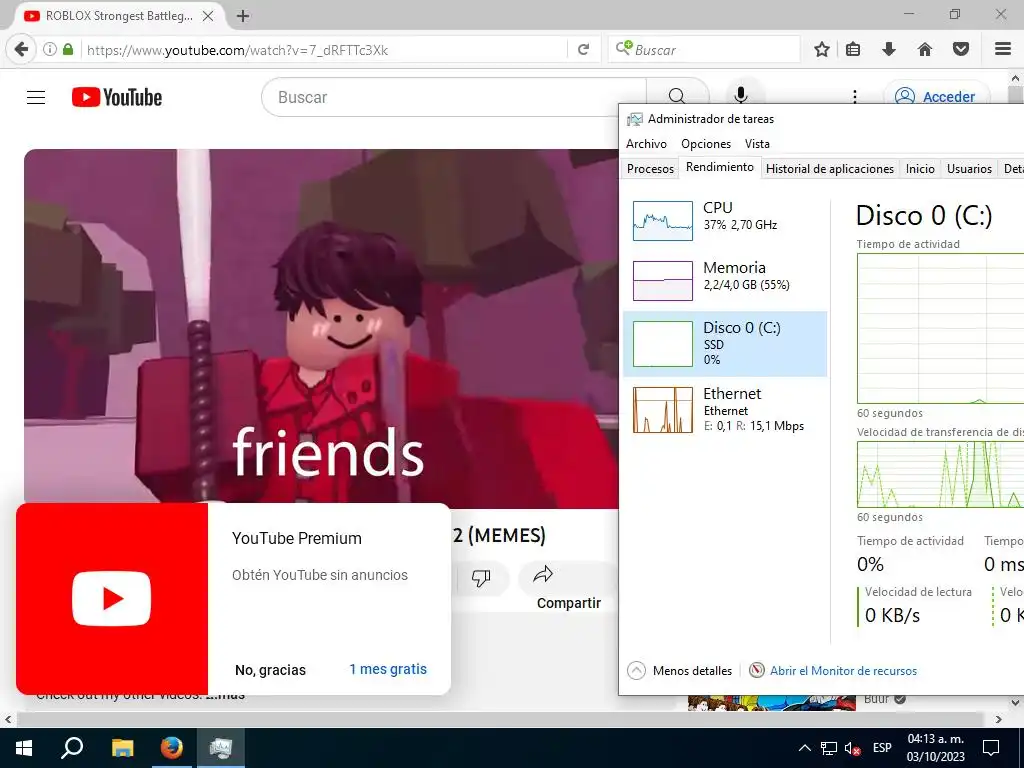Select Memoria in the performance list
The image size is (1024, 768).
pos(725,280)
